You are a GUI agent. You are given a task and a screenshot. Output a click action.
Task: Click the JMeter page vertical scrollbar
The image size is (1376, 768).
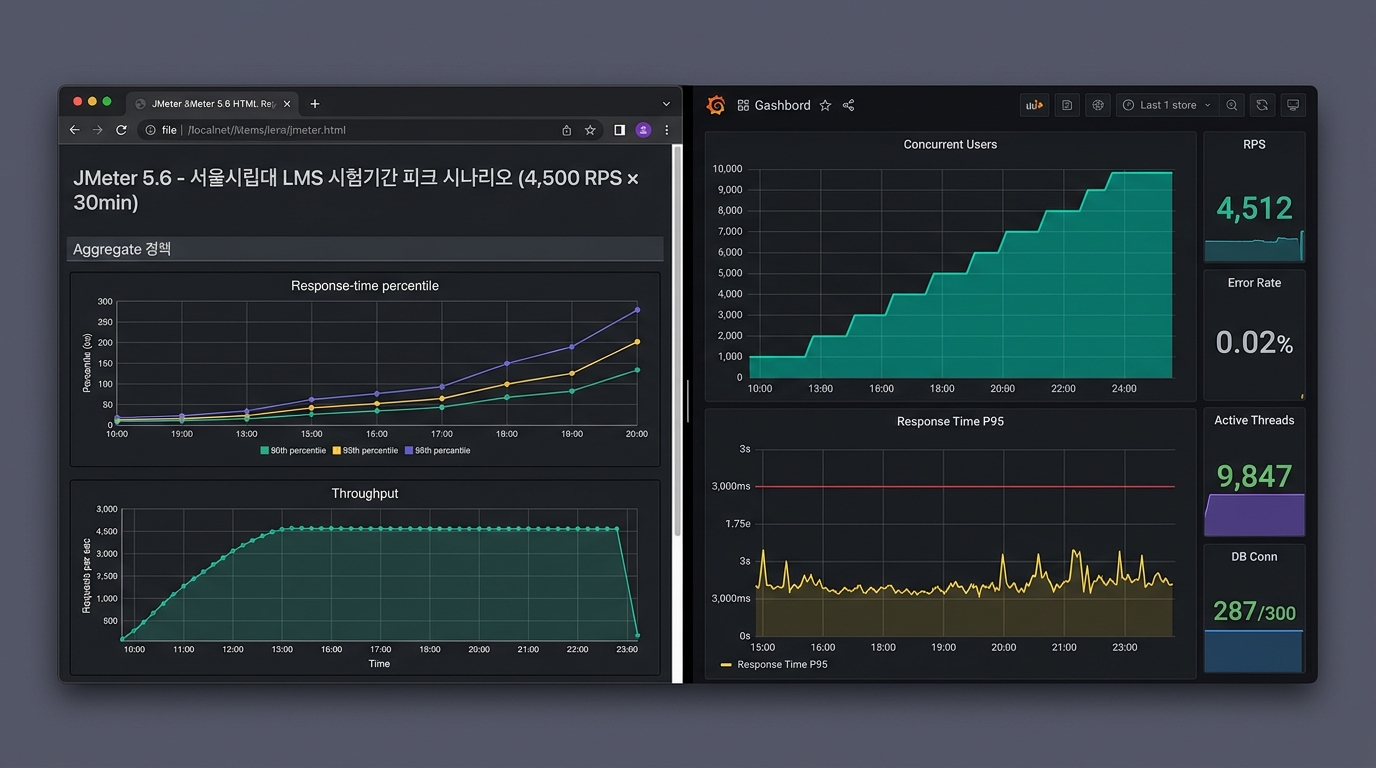(x=678, y=340)
